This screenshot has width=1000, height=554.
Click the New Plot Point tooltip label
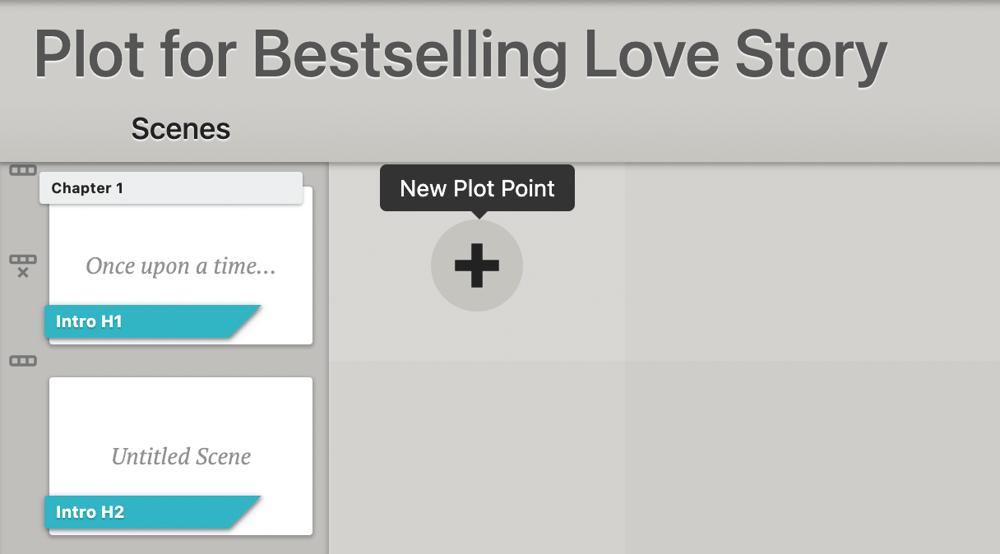tap(477, 188)
